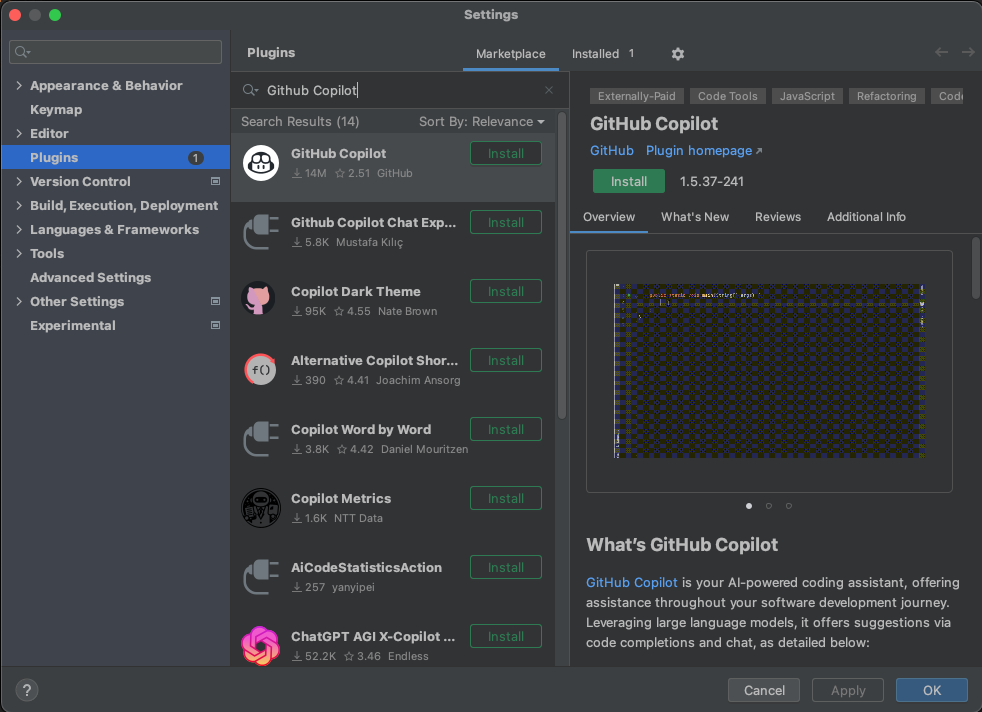Expand the Tools settings node
Screen dimensions: 982x712
(x=19, y=254)
